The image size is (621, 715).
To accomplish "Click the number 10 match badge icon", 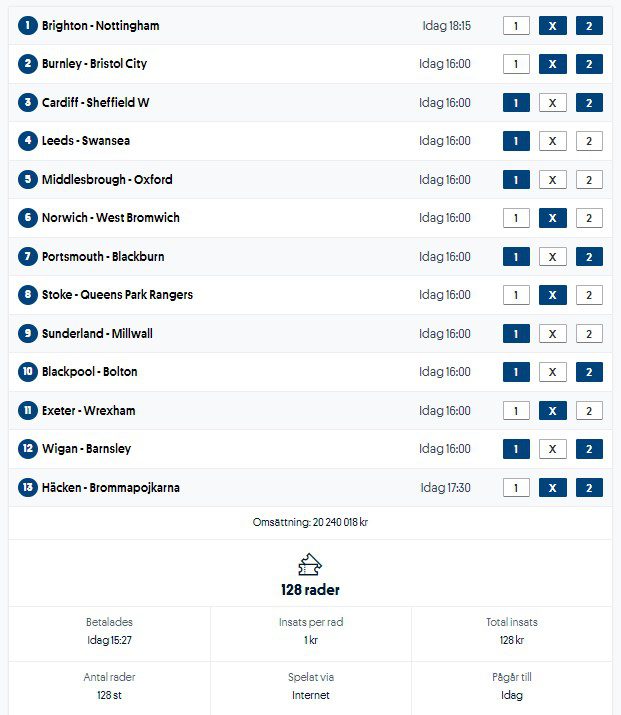I will click(x=27, y=372).
